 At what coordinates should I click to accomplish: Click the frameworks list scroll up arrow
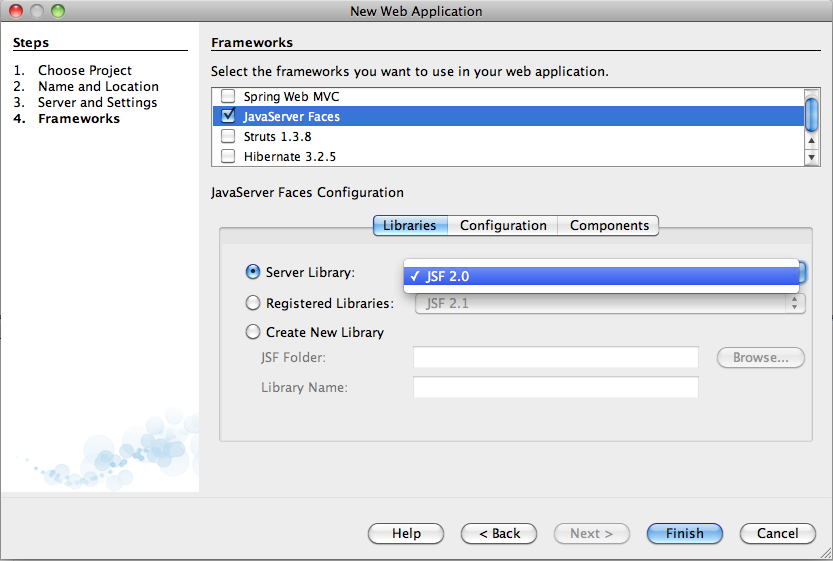click(811, 140)
